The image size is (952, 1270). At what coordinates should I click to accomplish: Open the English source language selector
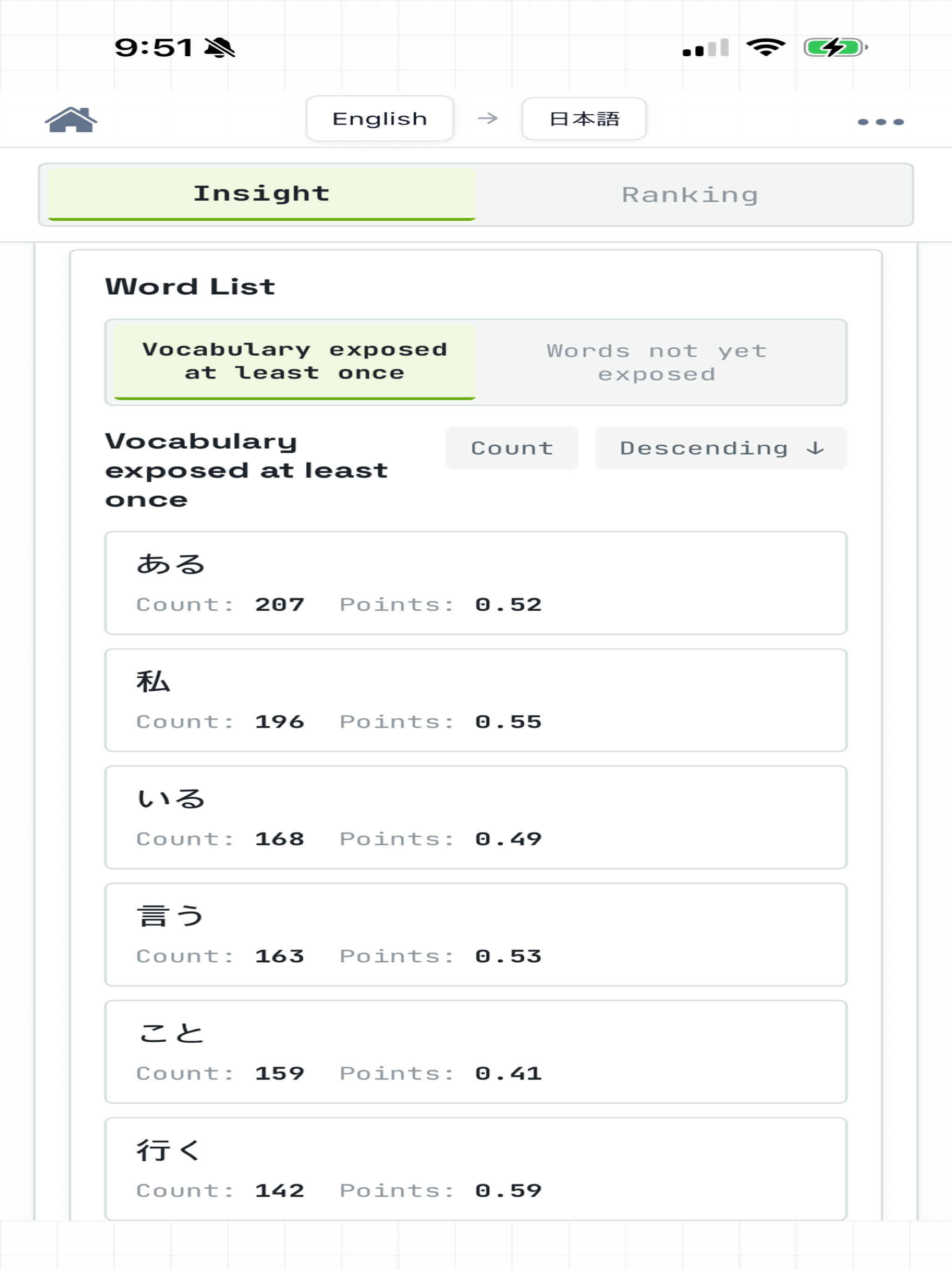[x=380, y=119]
